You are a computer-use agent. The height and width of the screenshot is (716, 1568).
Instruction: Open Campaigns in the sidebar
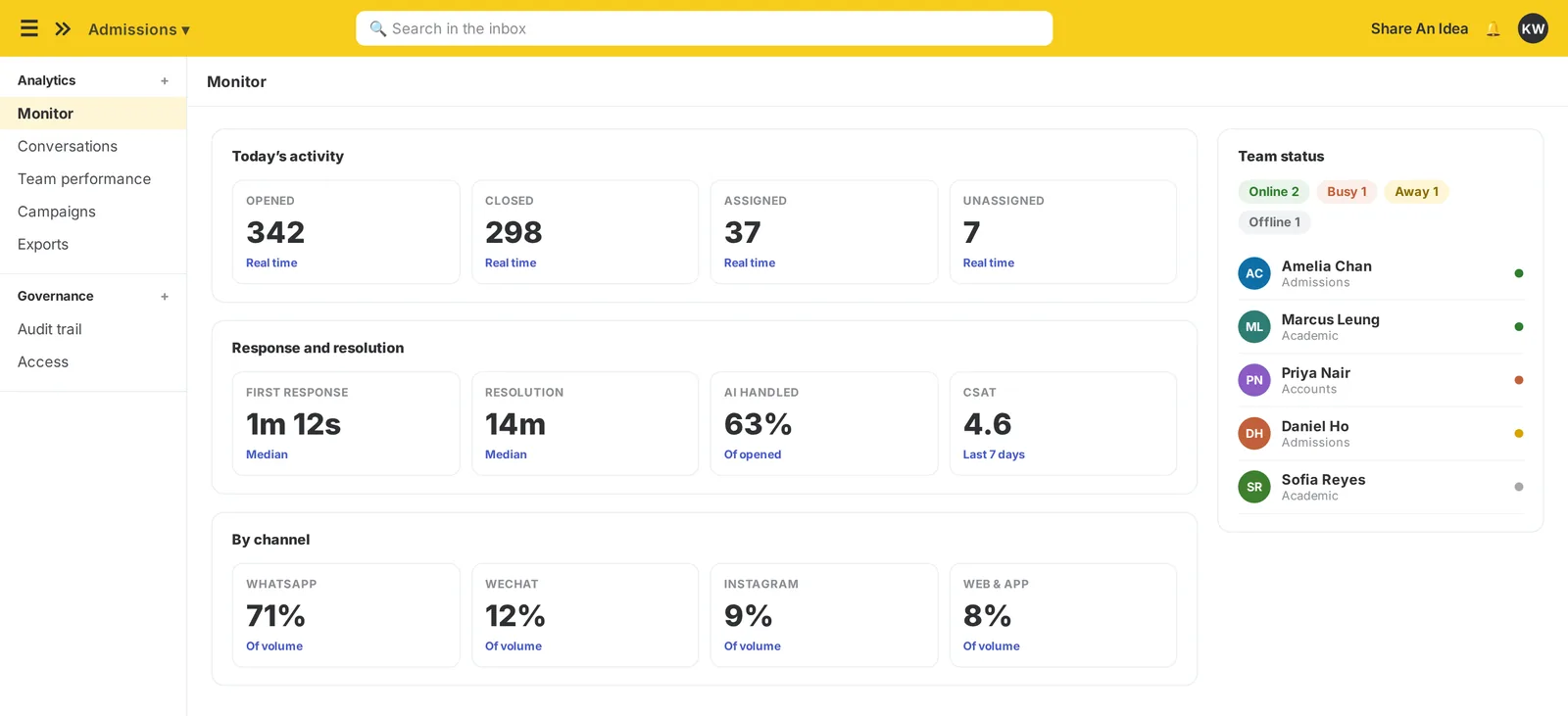(93, 212)
